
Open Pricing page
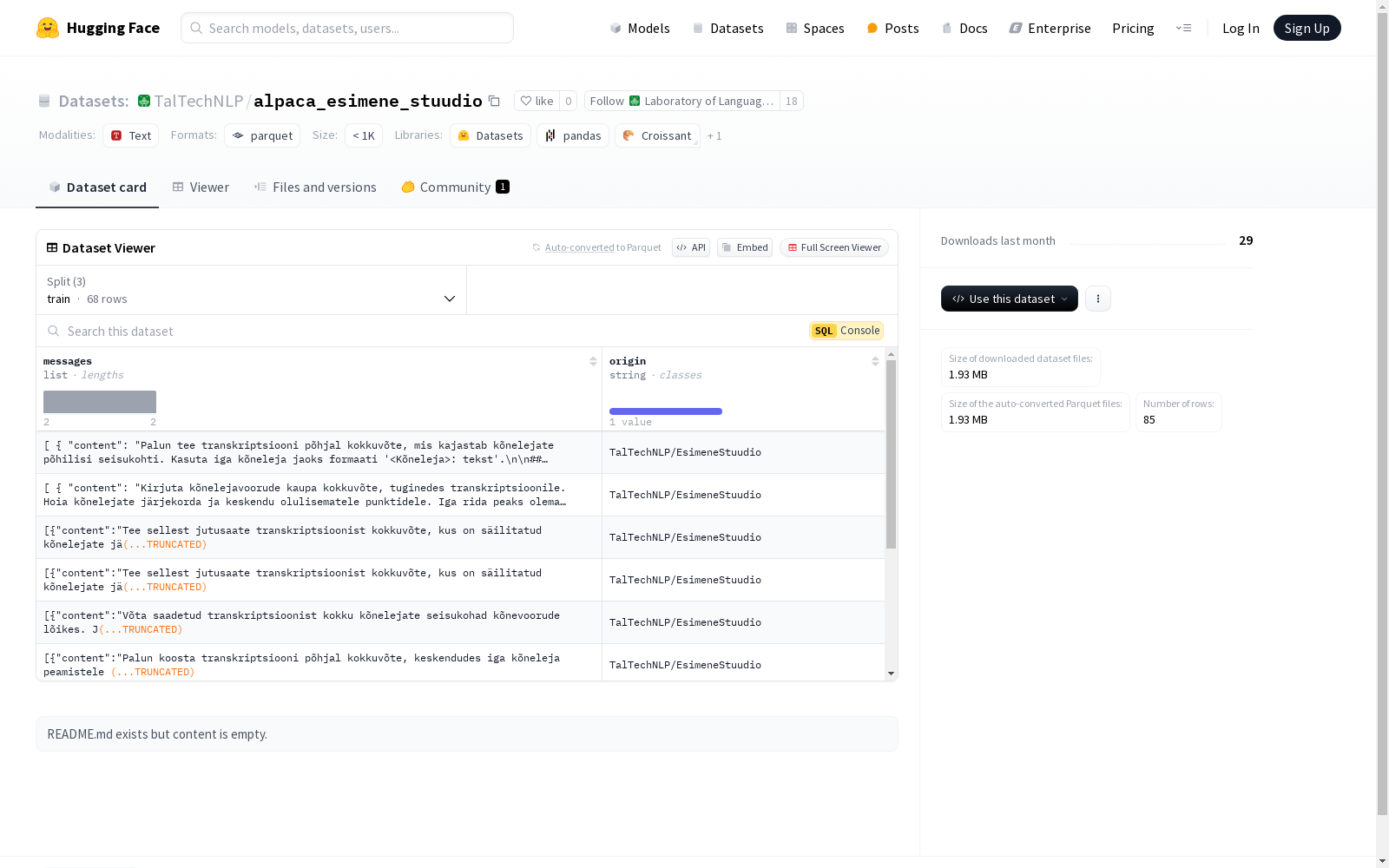[1133, 28]
